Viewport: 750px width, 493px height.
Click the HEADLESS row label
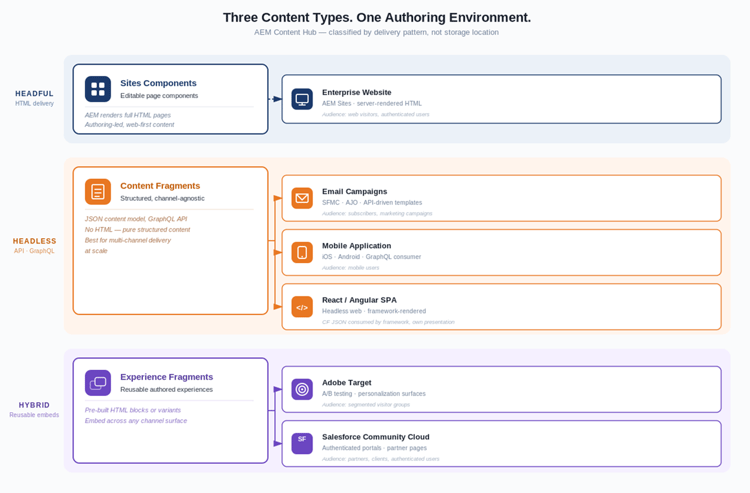click(x=34, y=241)
